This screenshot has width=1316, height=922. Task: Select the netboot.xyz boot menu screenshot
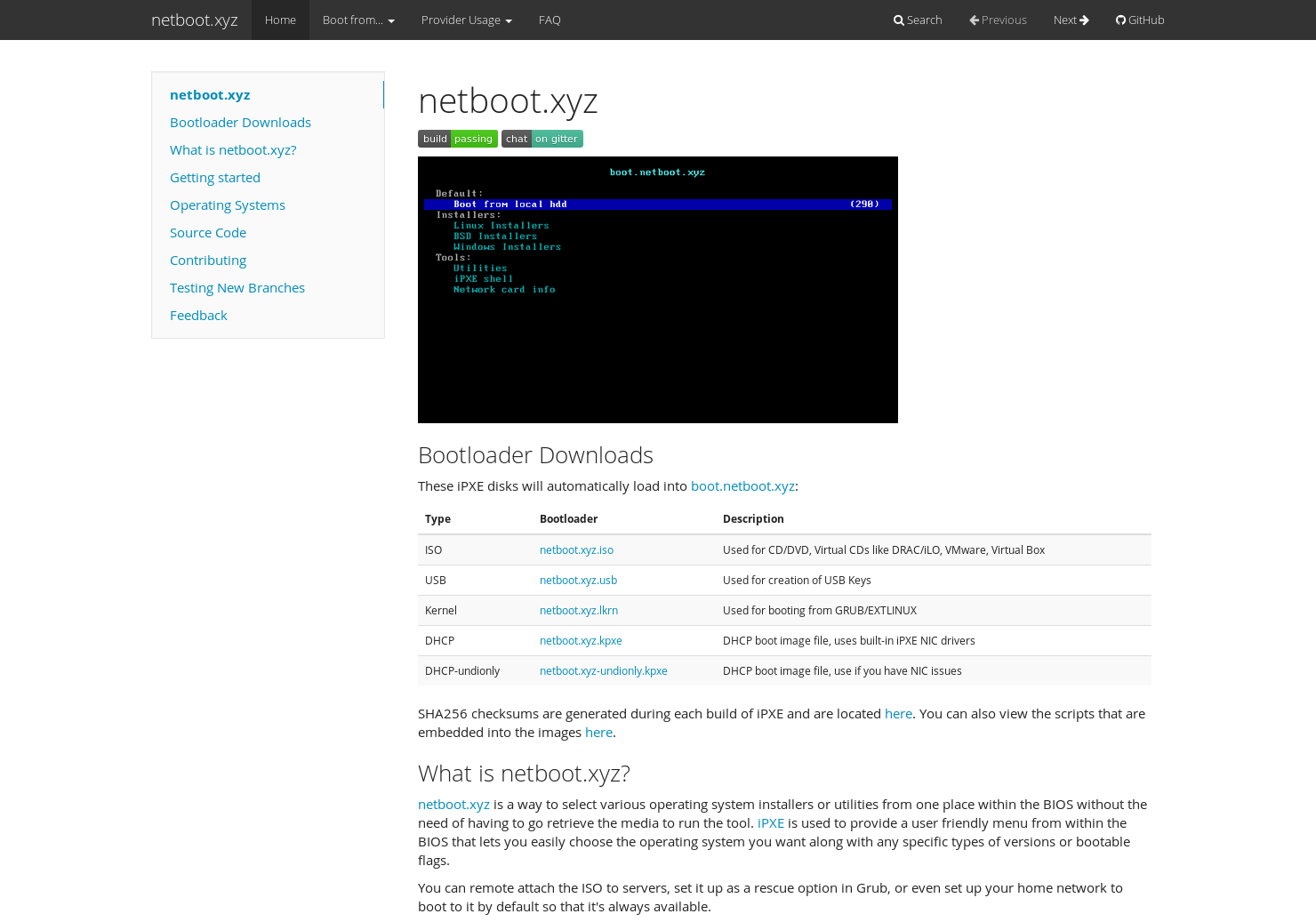(658, 289)
